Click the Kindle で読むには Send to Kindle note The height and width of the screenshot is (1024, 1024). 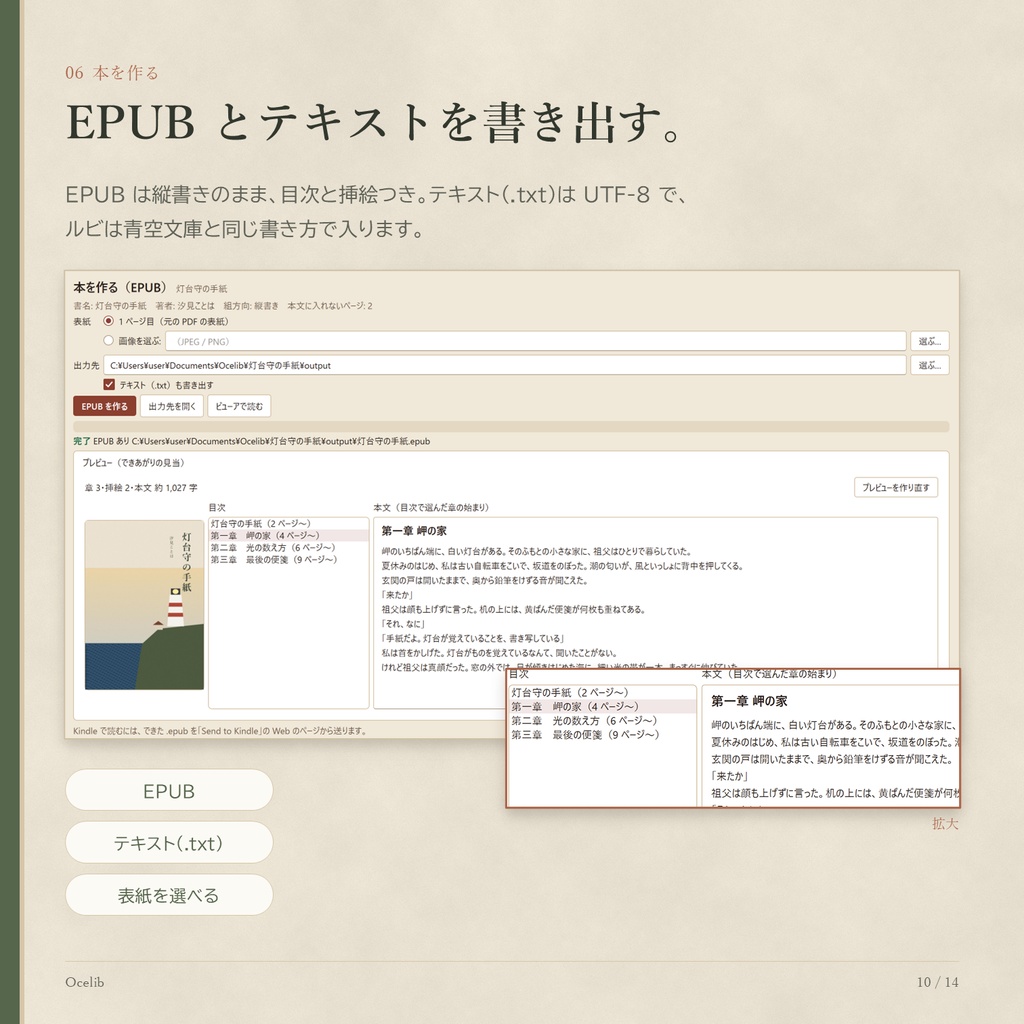[219, 731]
